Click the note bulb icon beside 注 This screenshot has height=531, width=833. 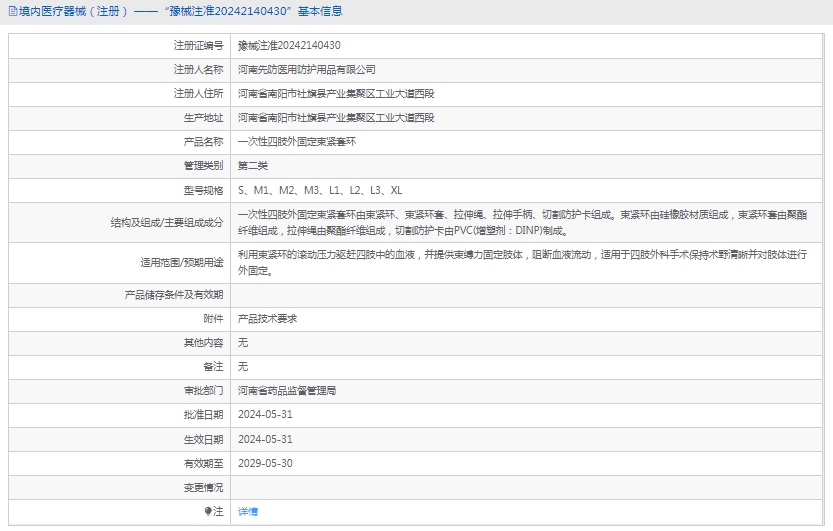pyautogui.click(x=209, y=511)
